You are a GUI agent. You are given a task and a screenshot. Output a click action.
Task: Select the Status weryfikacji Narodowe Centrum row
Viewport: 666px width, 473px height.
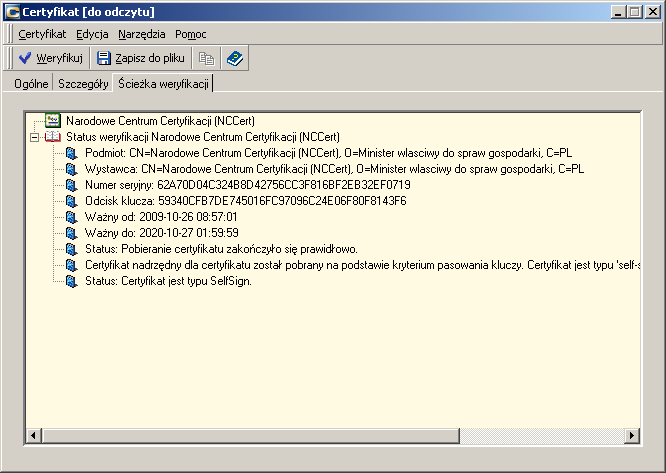(203, 137)
